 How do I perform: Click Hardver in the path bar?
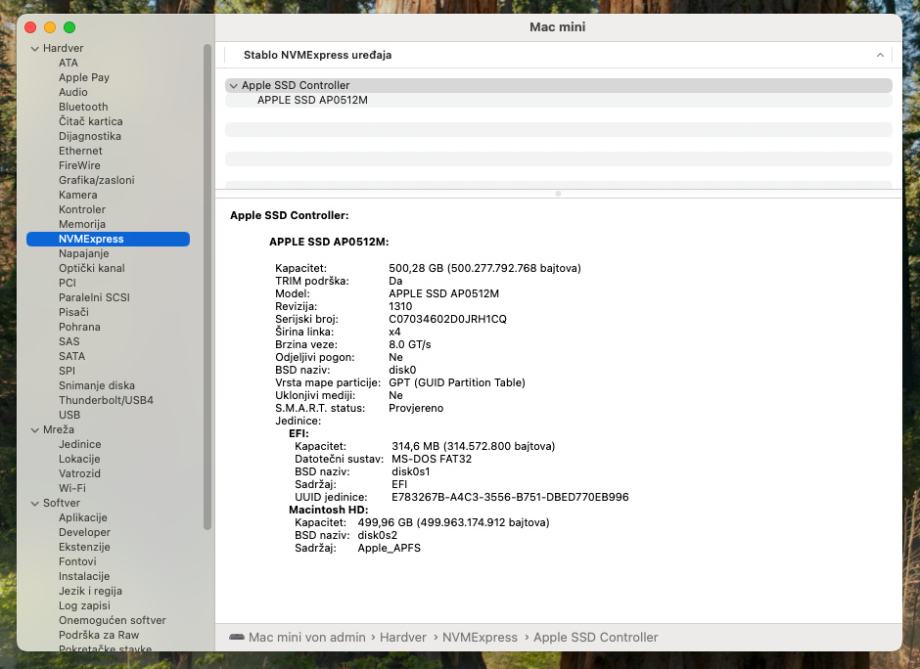pyautogui.click(x=403, y=637)
